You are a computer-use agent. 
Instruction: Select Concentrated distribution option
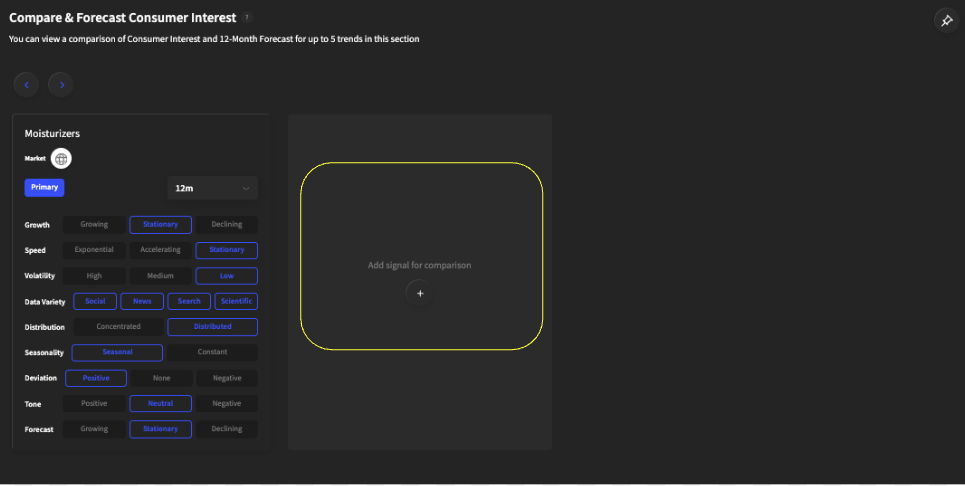click(118, 327)
